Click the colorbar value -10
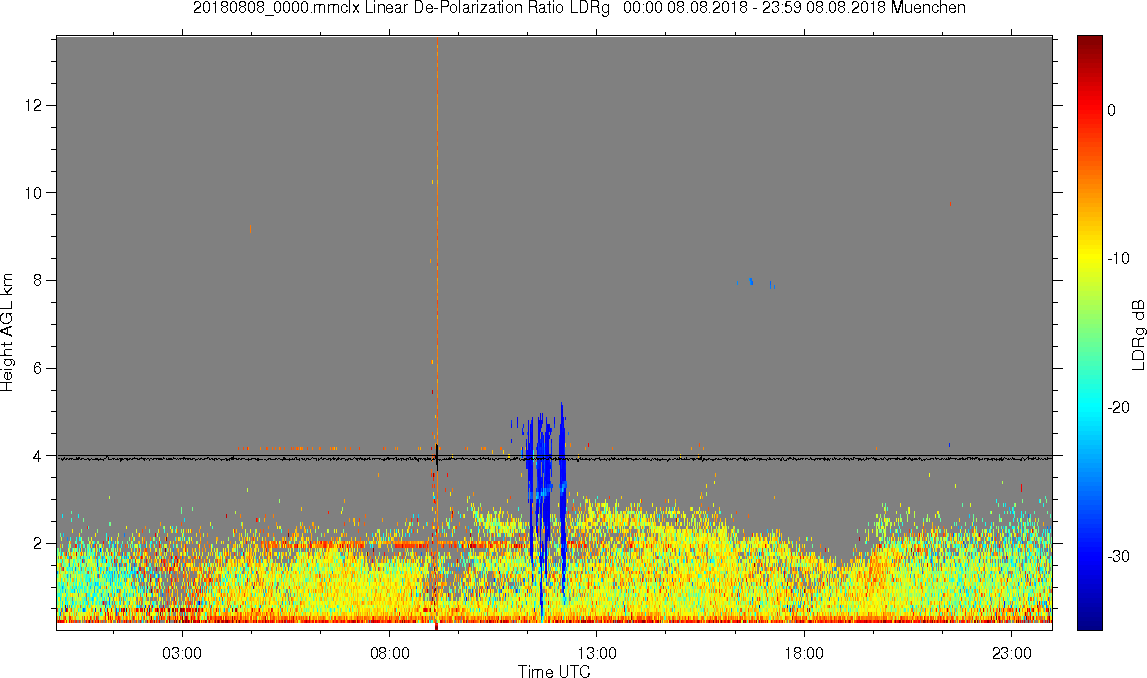 [1118, 258]
